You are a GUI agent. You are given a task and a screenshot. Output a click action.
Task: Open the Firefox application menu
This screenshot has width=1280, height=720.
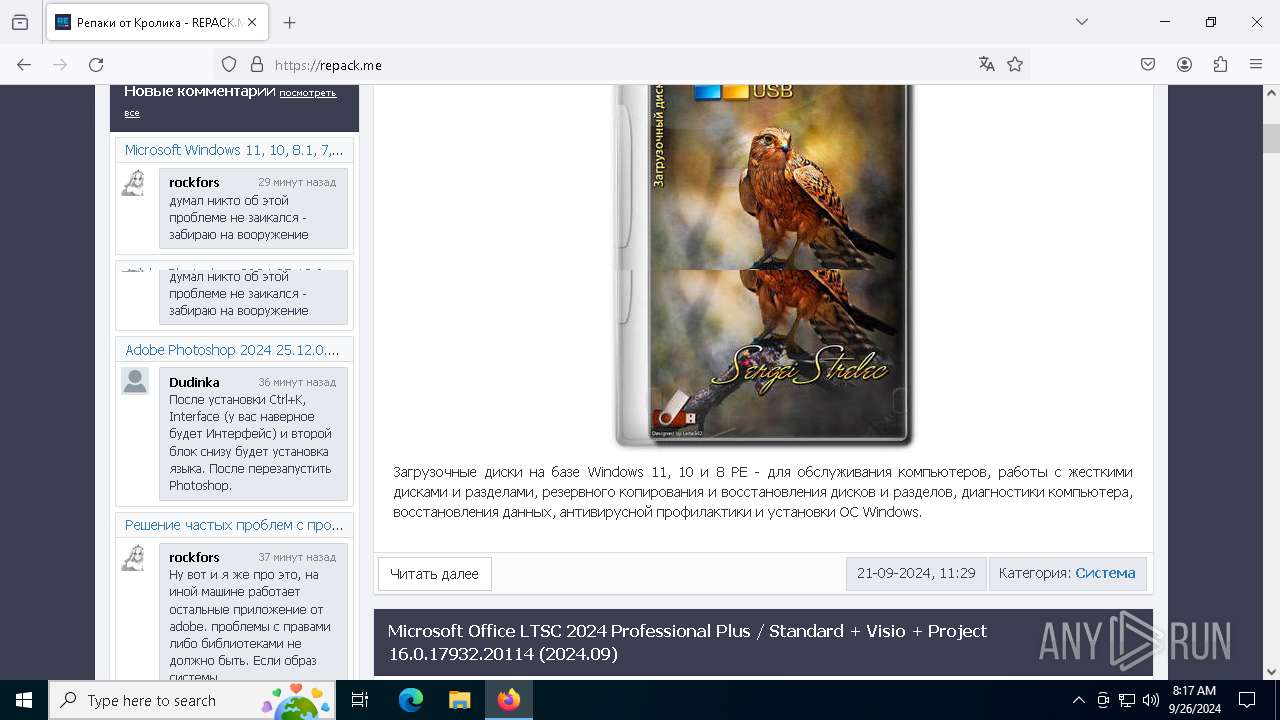(x=1256, y=64)
